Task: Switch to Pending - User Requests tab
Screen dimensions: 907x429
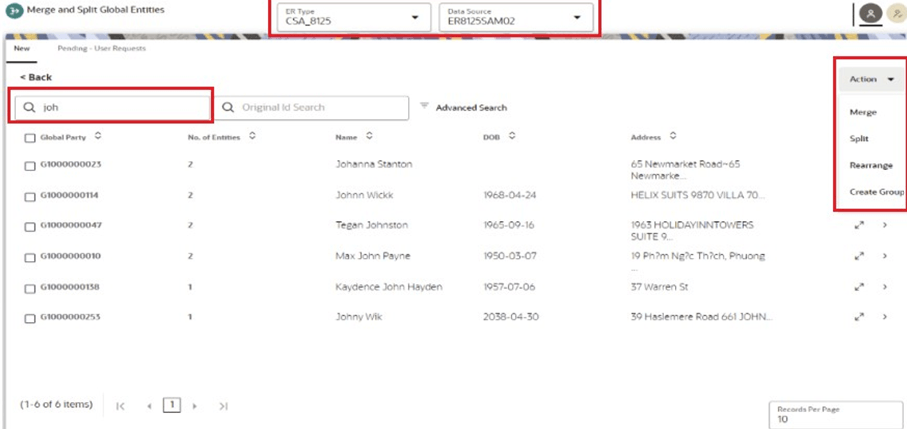Action: coord(102,49)
